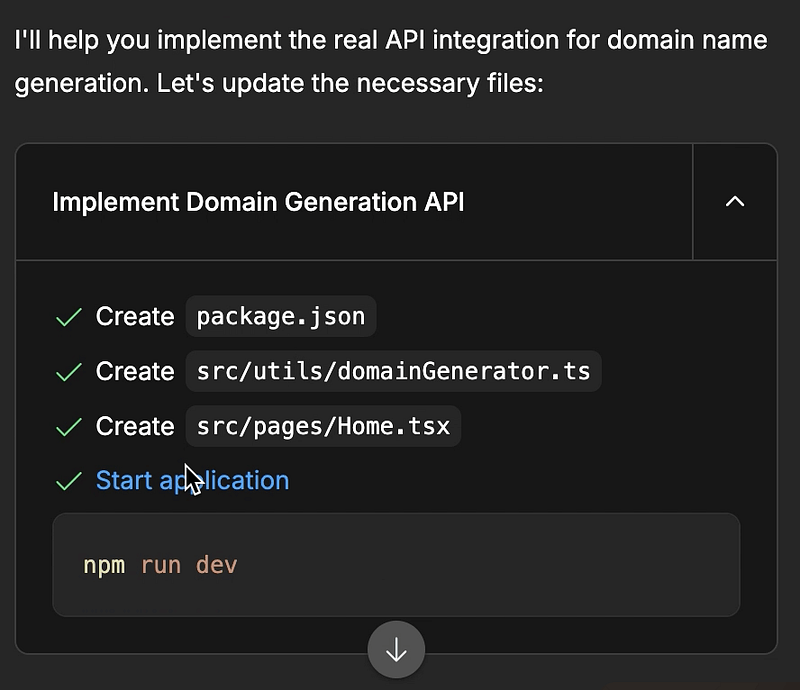Image resolution: width=800 pixels, height=690 pixels.
Task: Open the src/utils/domainGenerator.ts file chip
Action: (393, 372)
